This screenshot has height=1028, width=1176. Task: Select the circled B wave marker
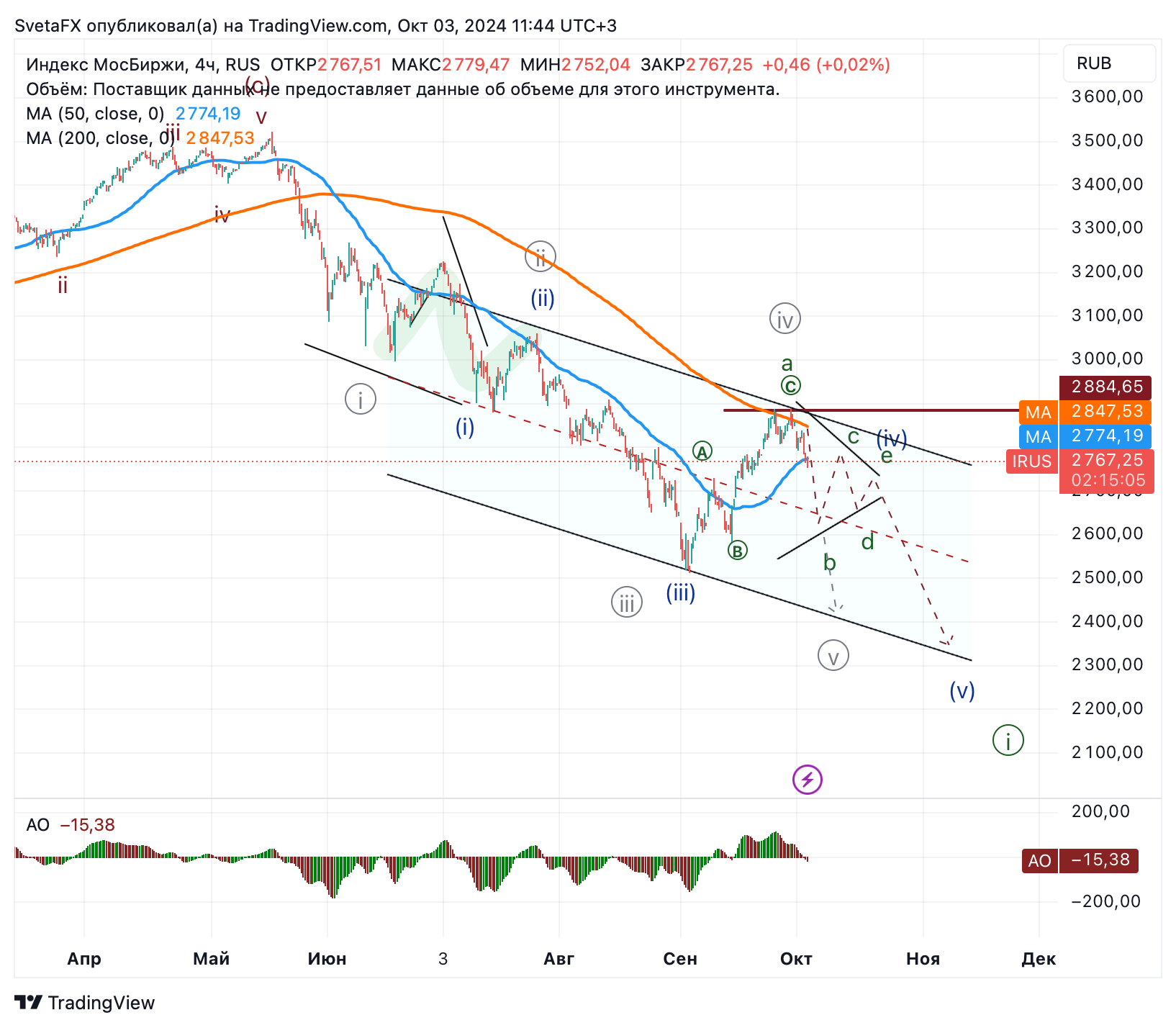coord(738,551)
